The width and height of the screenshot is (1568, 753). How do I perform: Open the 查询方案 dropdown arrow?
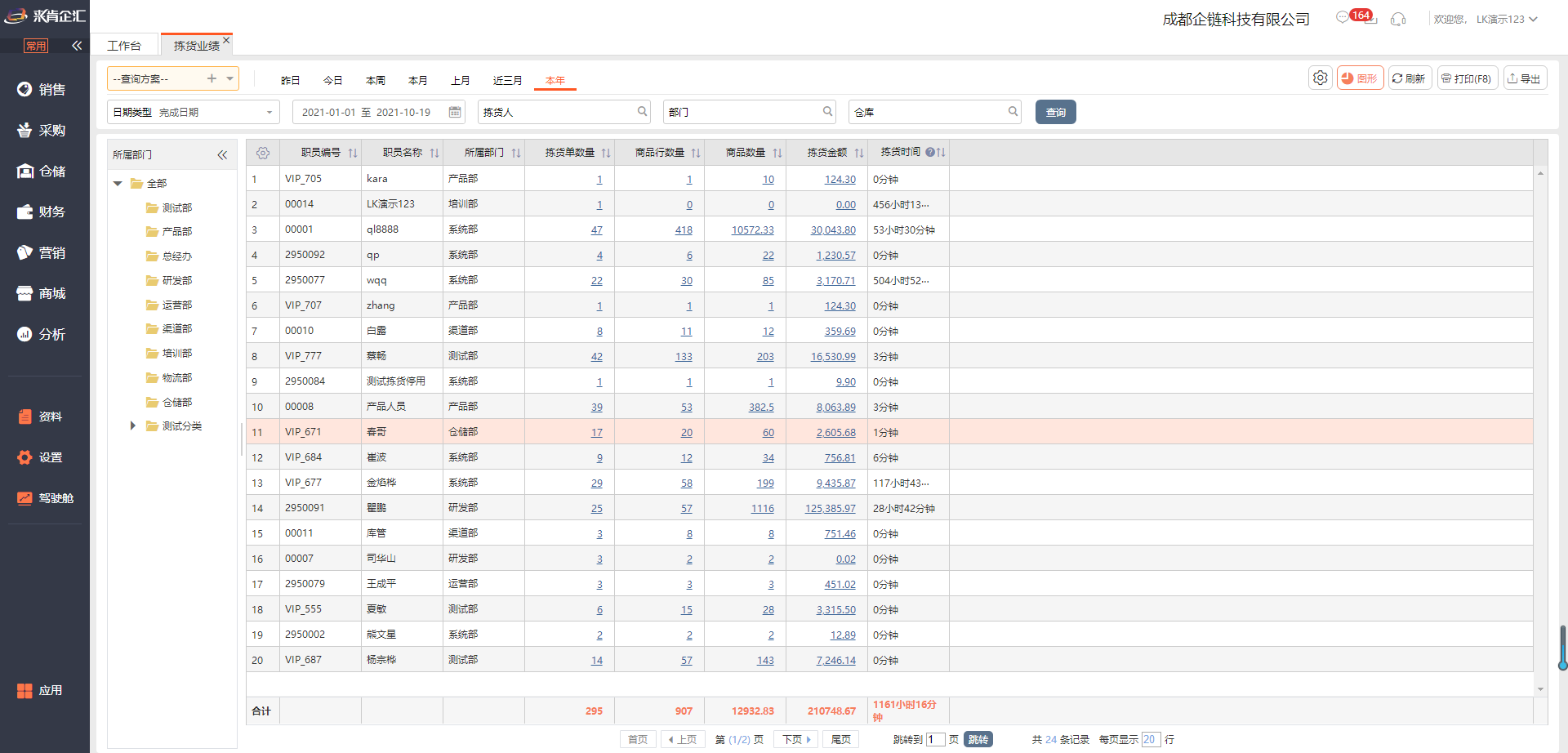click(x=230, y=78)
